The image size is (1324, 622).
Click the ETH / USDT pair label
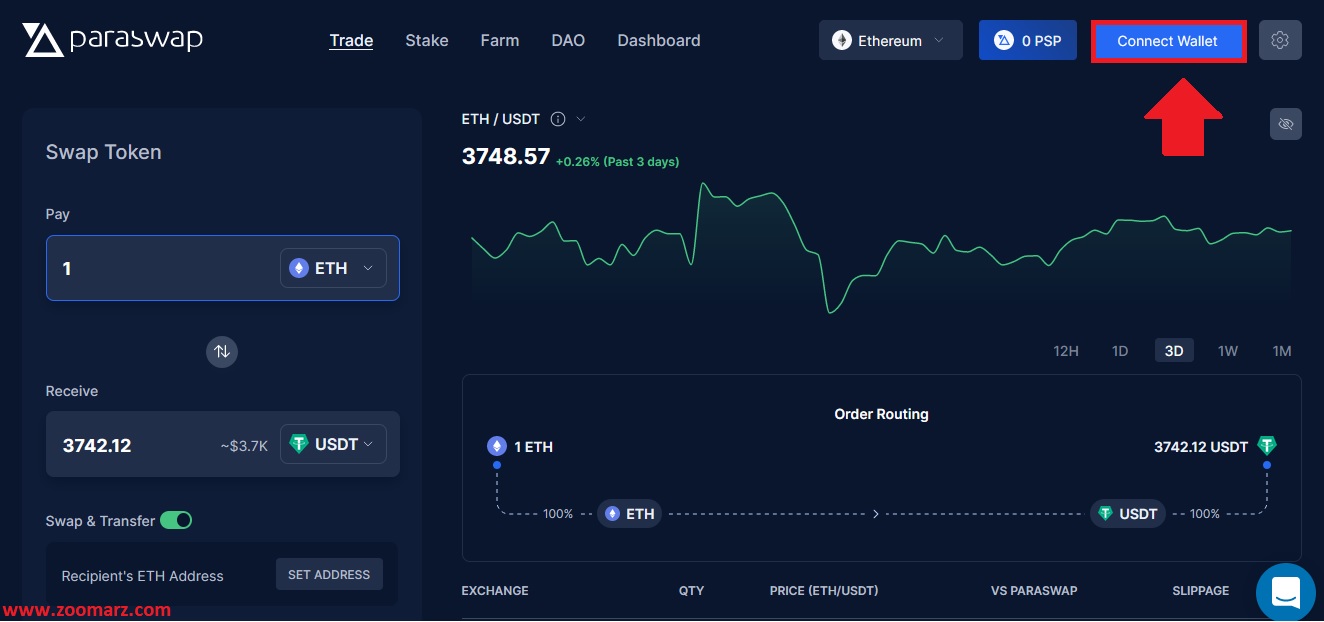point(500,119)
